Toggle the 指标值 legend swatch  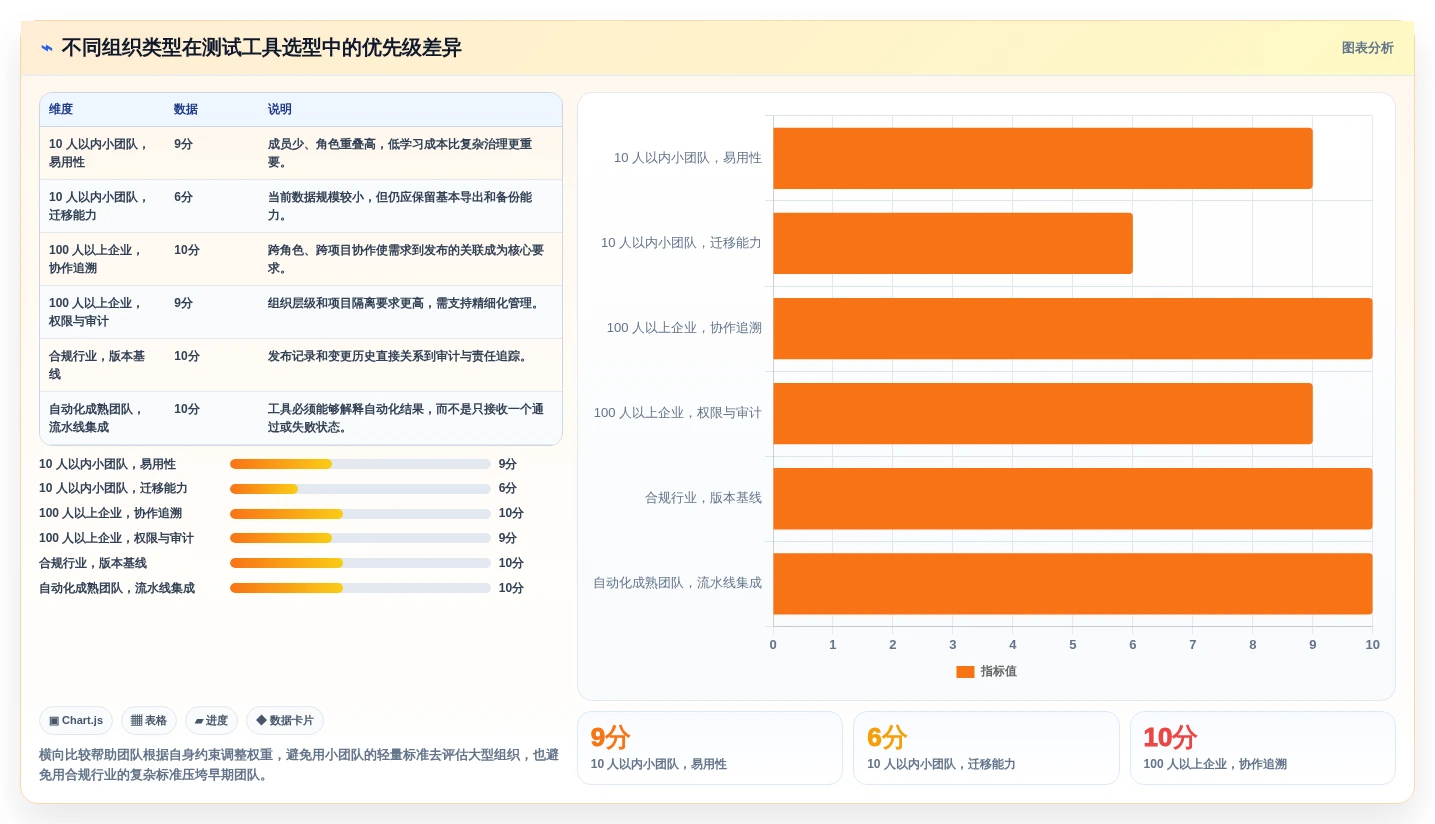[965, 672]
